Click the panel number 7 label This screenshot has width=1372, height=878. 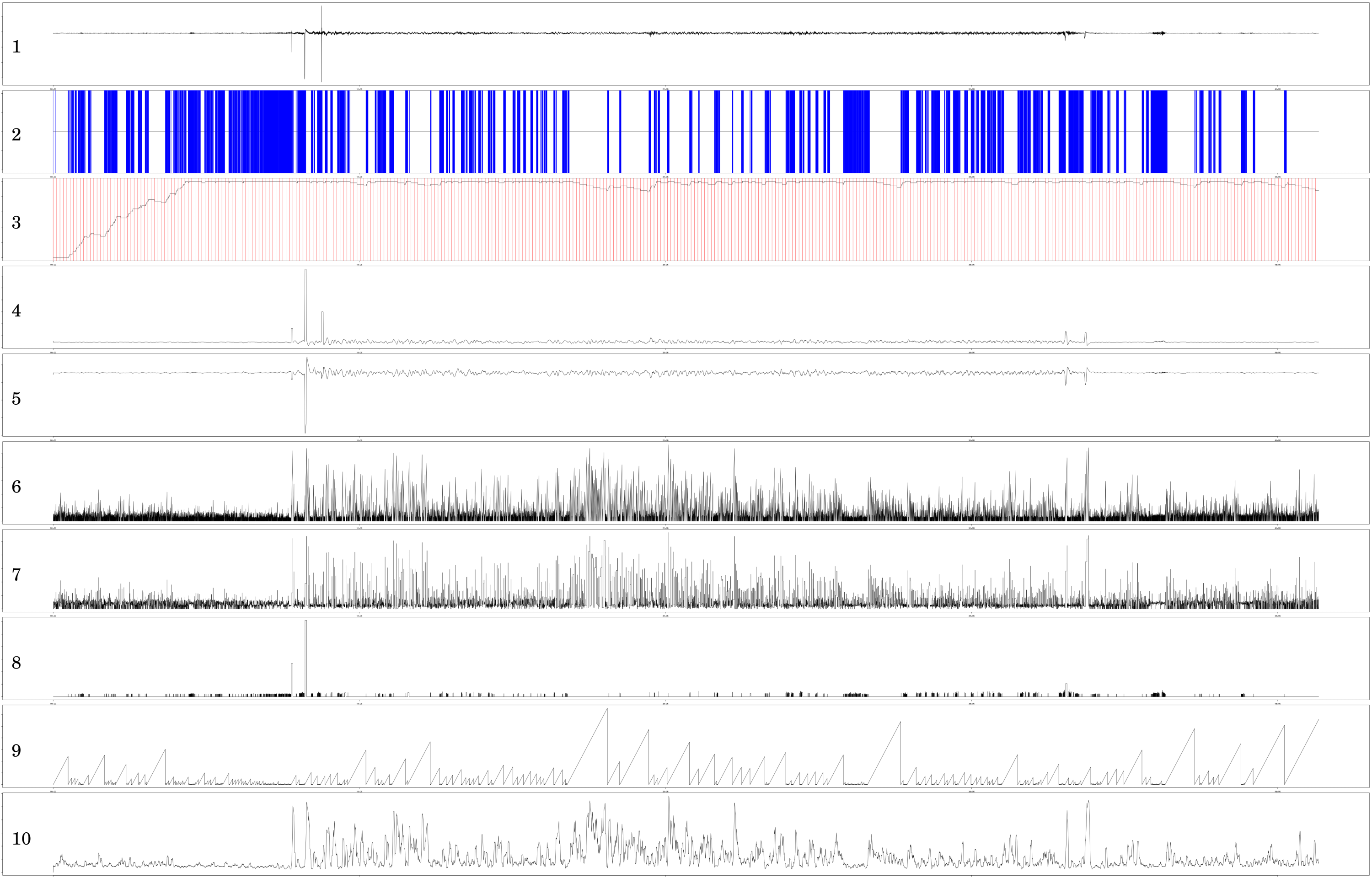[x=16, y=575]
